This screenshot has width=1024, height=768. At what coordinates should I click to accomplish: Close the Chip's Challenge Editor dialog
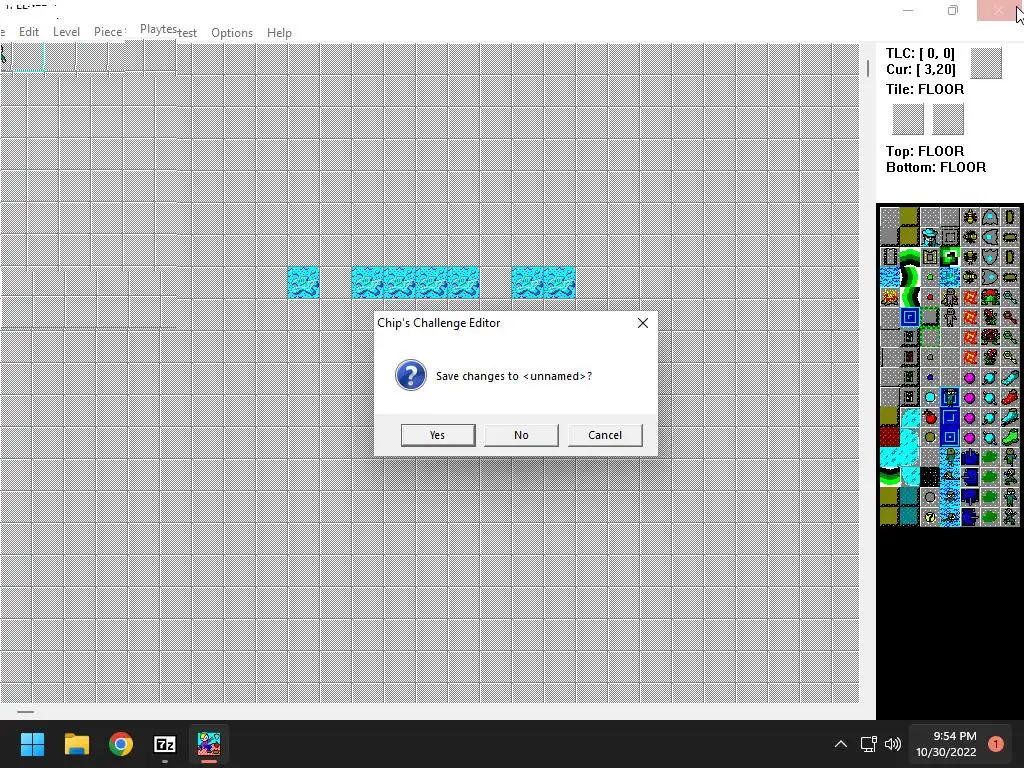coord(643,323)
